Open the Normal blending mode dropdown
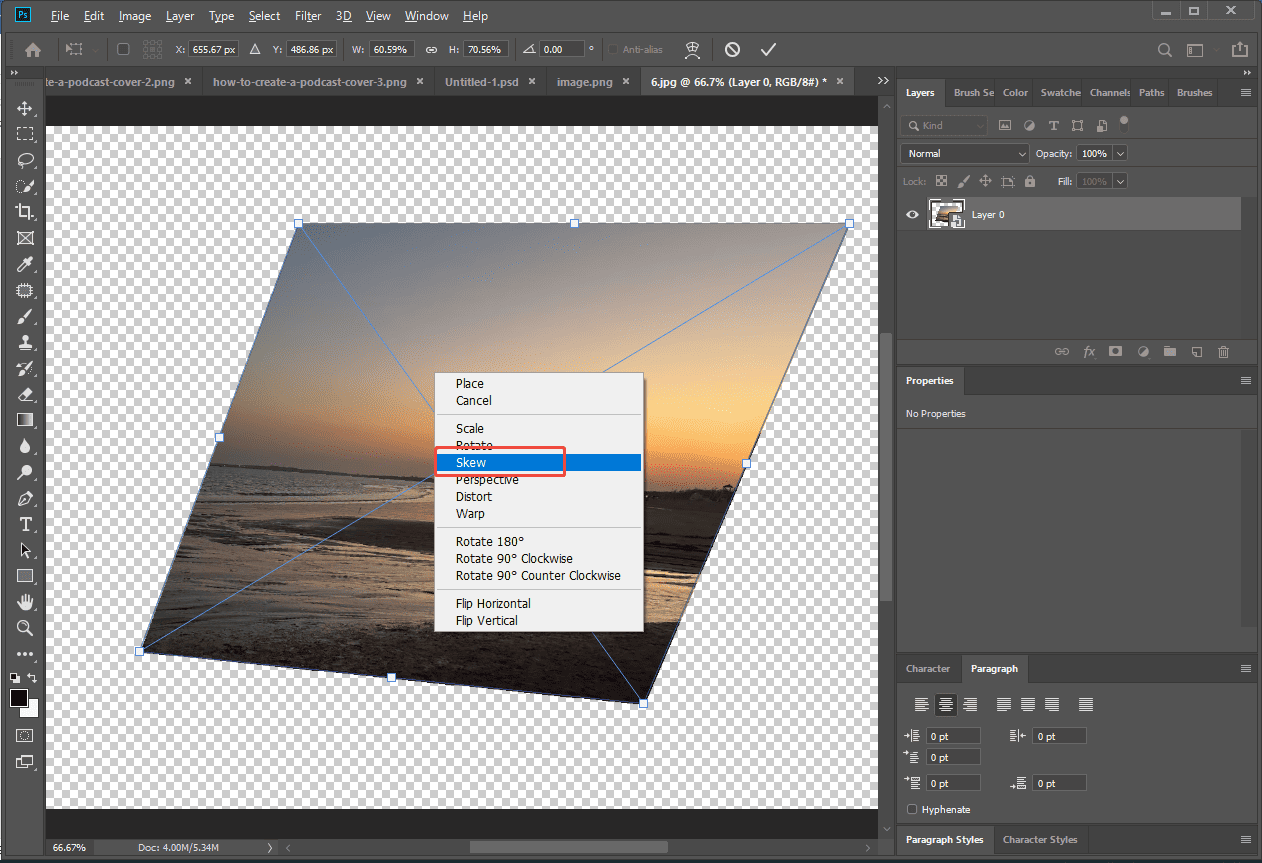This screenshot has height=863, width=1262. pos(963,153)
